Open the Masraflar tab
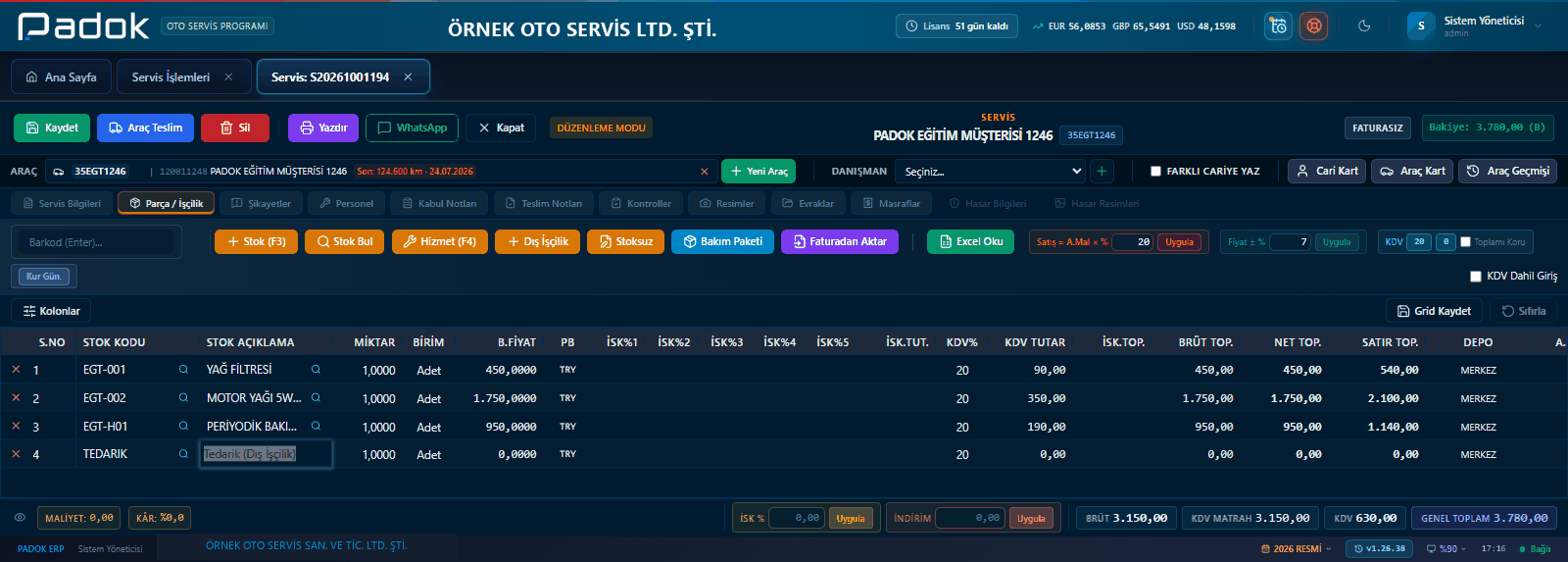The width and height of the screenshot is (1568, 562). (x=891, y=203)
